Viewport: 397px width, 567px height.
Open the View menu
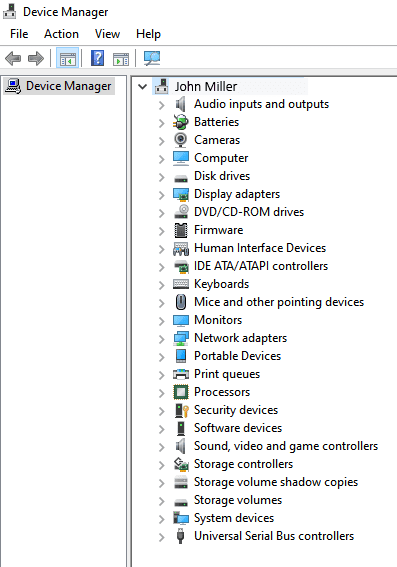107,34
